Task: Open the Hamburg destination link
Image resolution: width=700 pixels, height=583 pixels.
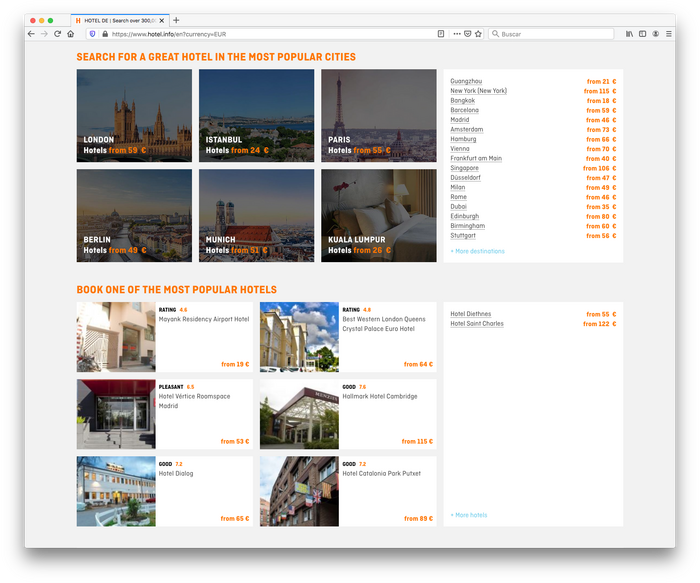Action: 463,139
